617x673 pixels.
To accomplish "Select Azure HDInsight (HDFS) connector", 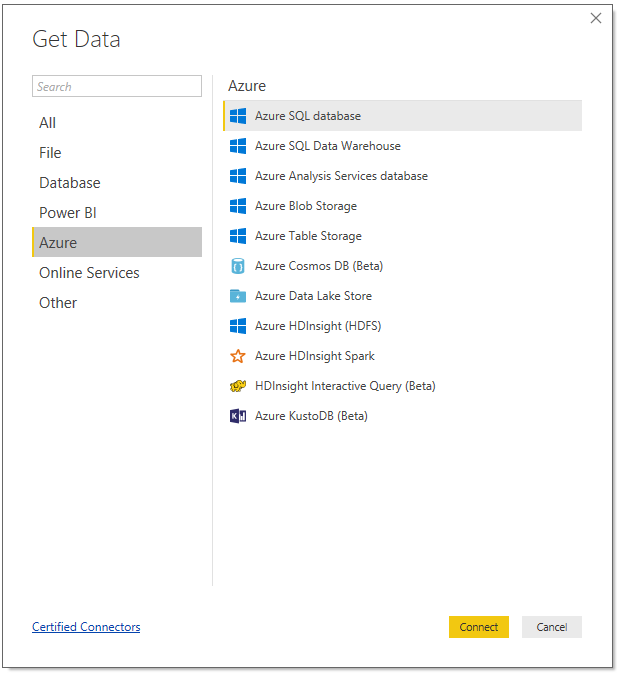I will tap(402, 326).
